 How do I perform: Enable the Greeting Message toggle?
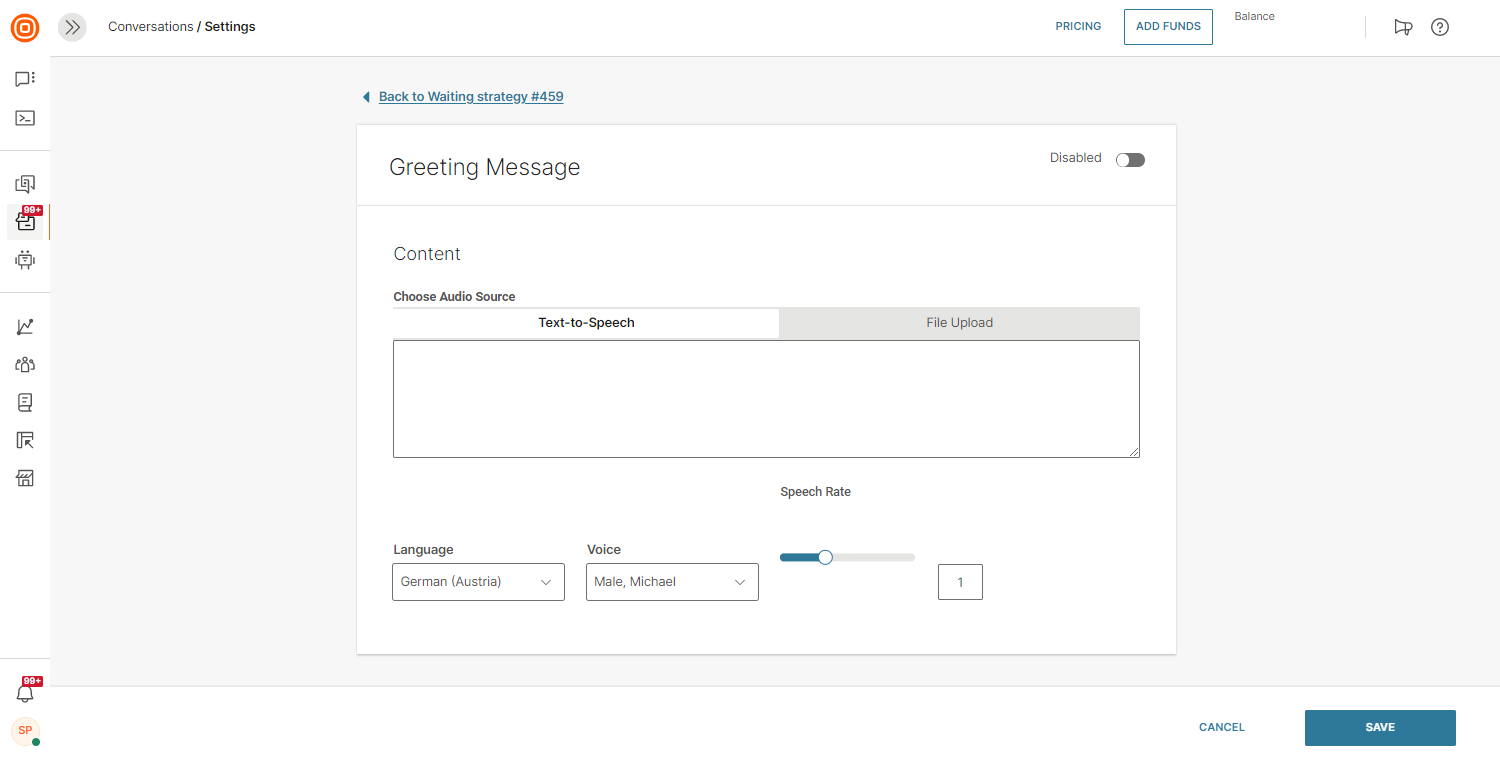pyautogui.click(x=1130, y=160)
